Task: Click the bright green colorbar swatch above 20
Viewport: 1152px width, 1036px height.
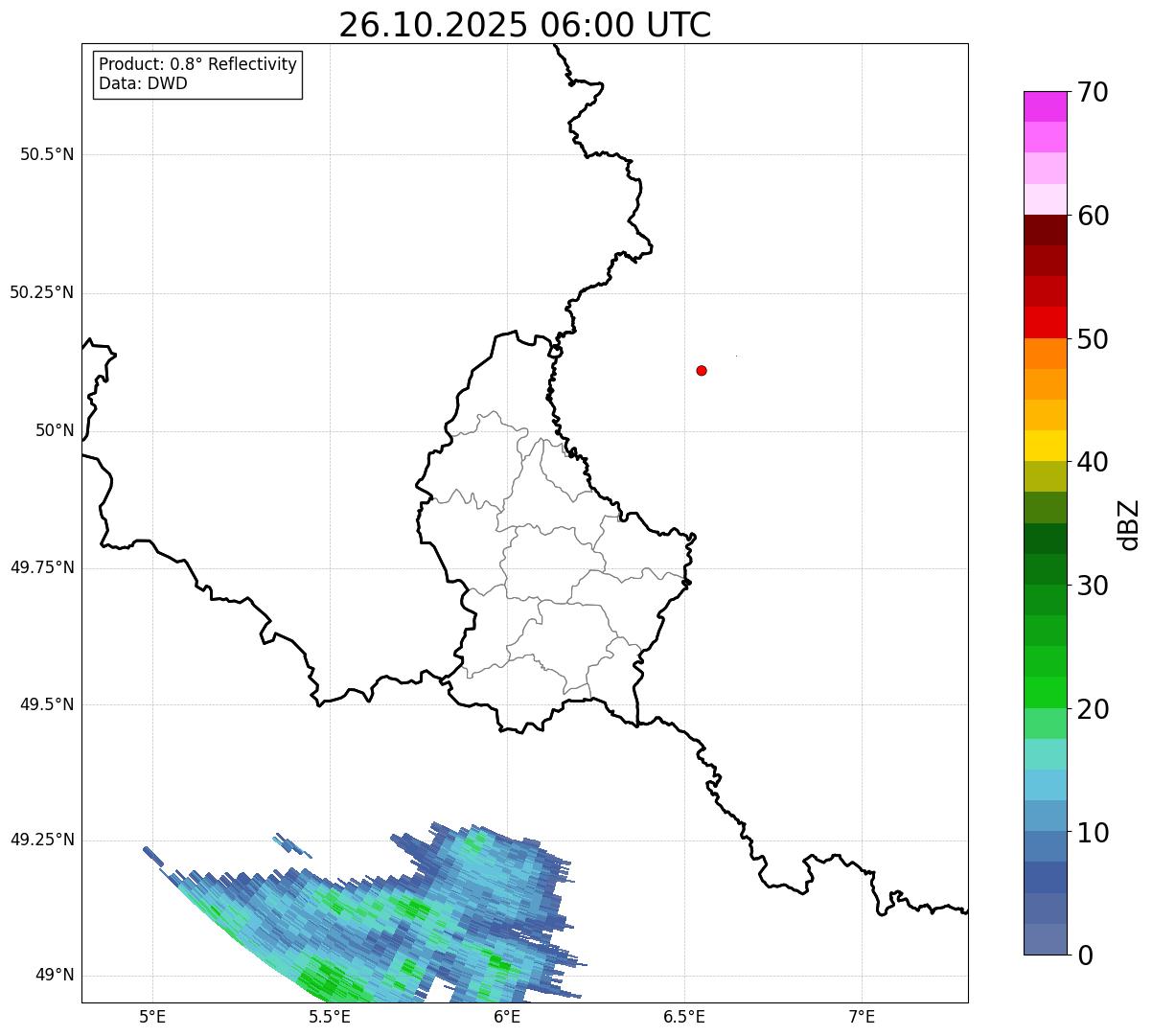Action: coord(1045,693)
